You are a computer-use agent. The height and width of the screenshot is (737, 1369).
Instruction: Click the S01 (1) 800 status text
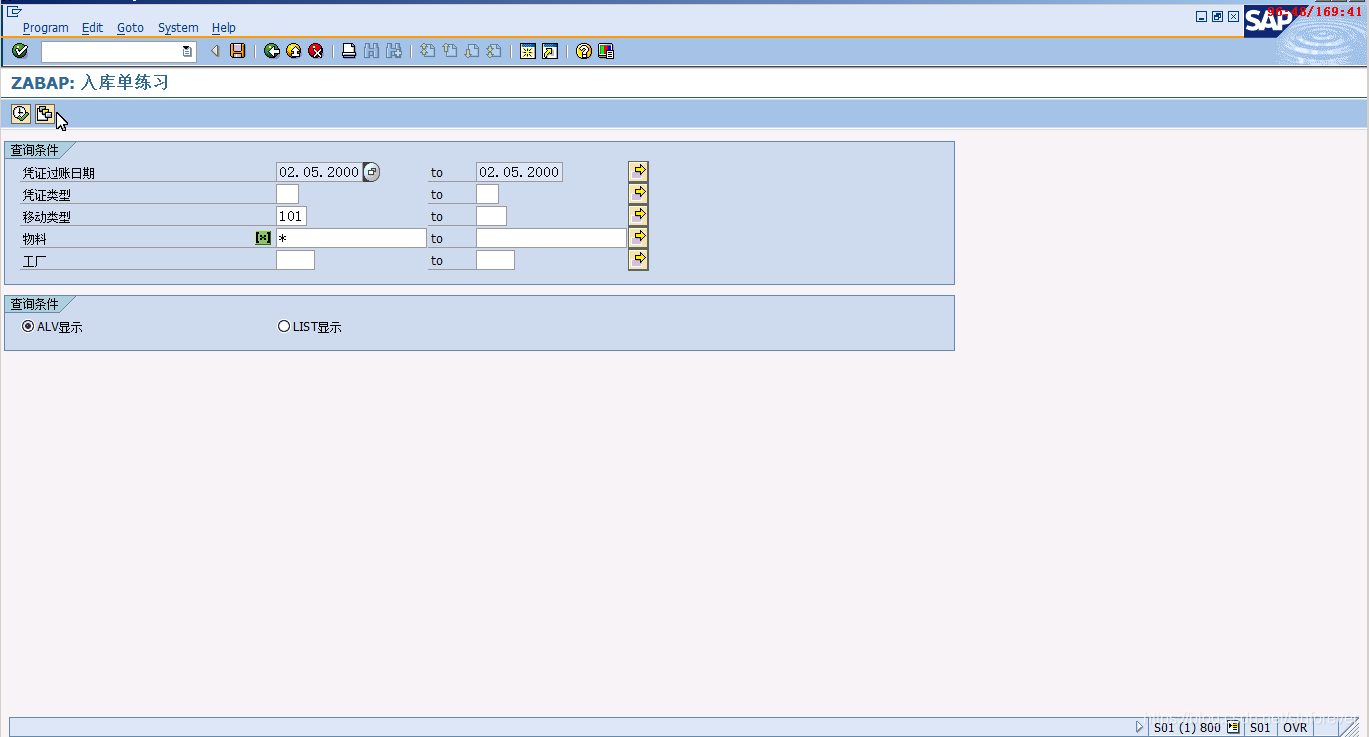pyautogui.click(x=1187, y=727)
